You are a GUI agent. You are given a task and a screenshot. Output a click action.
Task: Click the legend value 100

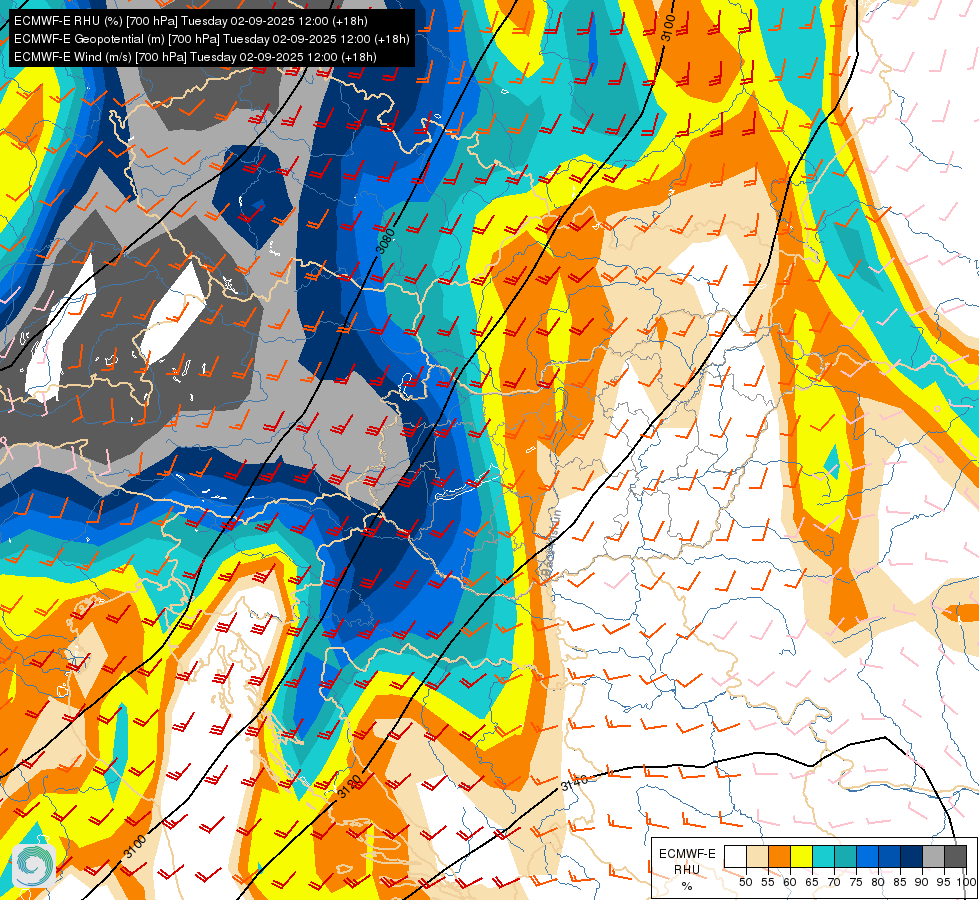(965, 882)
